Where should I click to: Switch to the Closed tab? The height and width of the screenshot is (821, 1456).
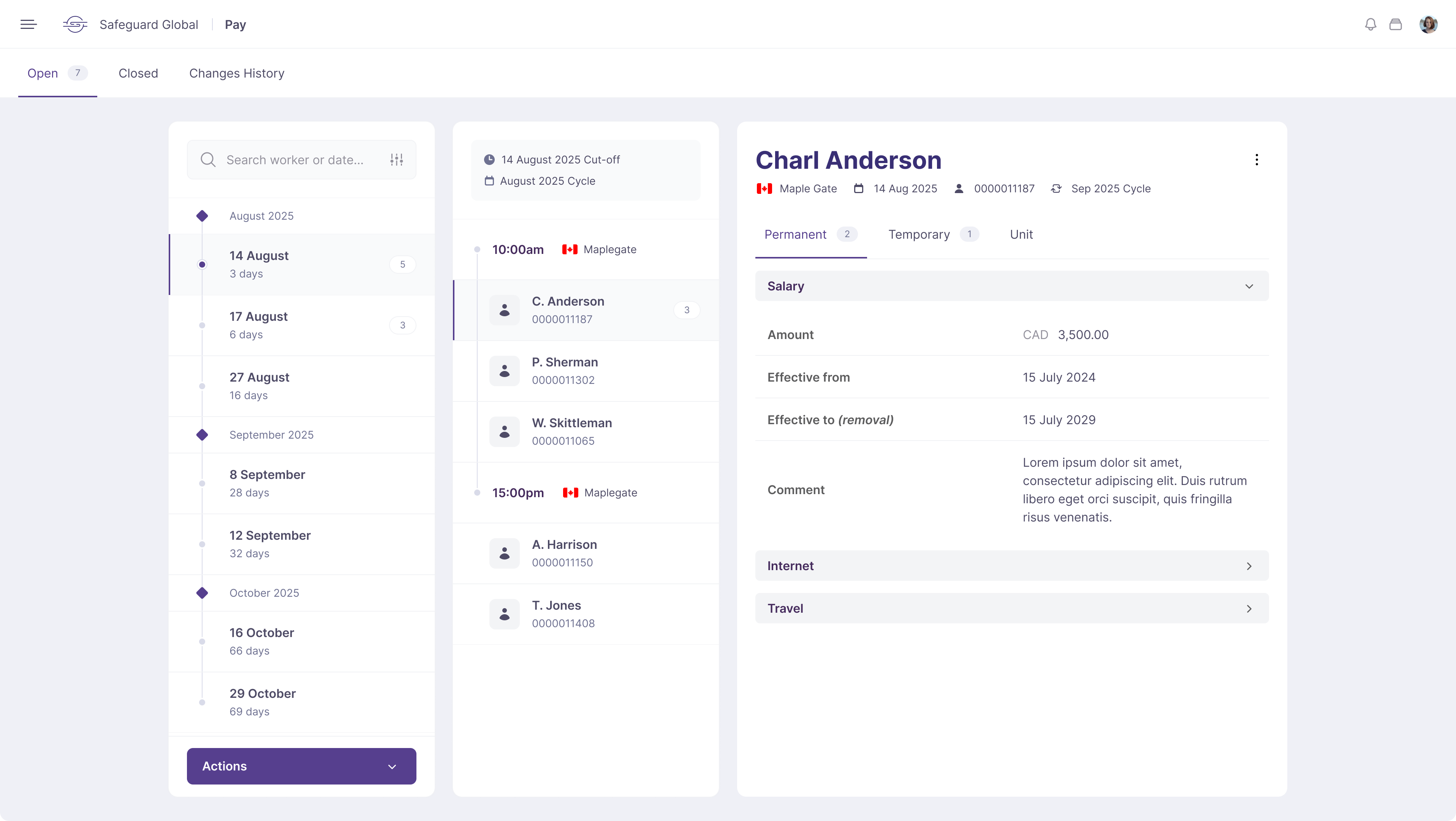pos(138,73)
